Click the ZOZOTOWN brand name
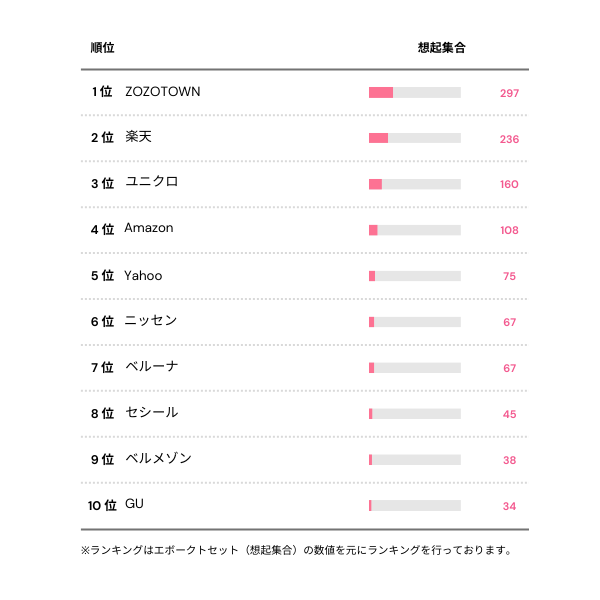Image resolution: width=600 pixels, height=600 pixels. 162,92
